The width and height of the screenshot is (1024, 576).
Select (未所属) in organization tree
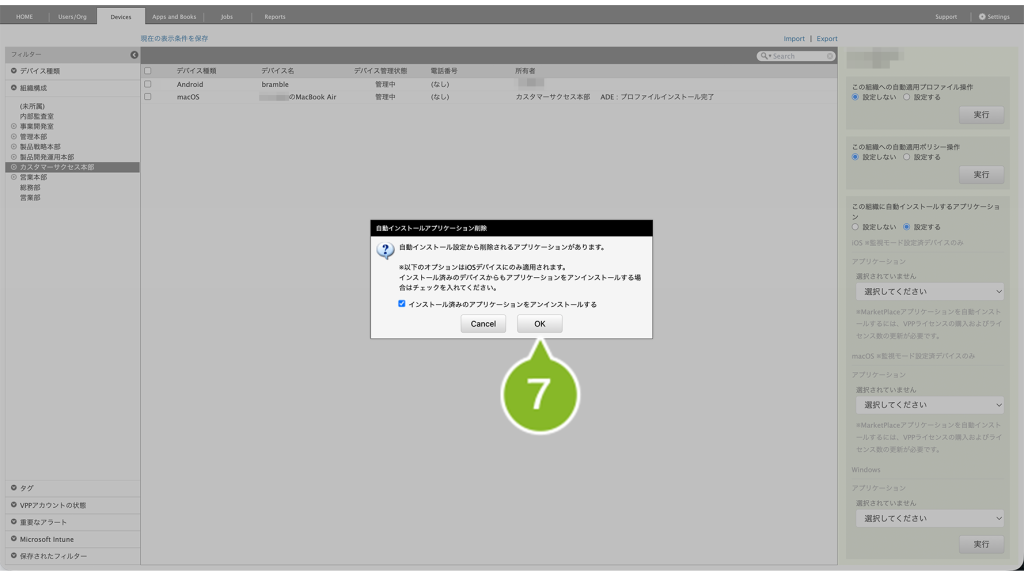coord(32,106)
